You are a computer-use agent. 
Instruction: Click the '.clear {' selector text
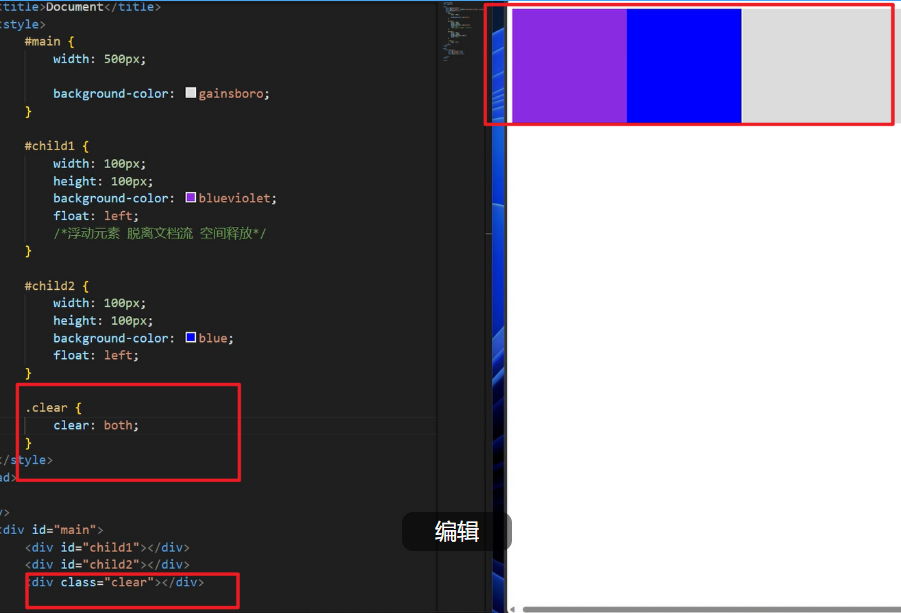coord(53,408)
